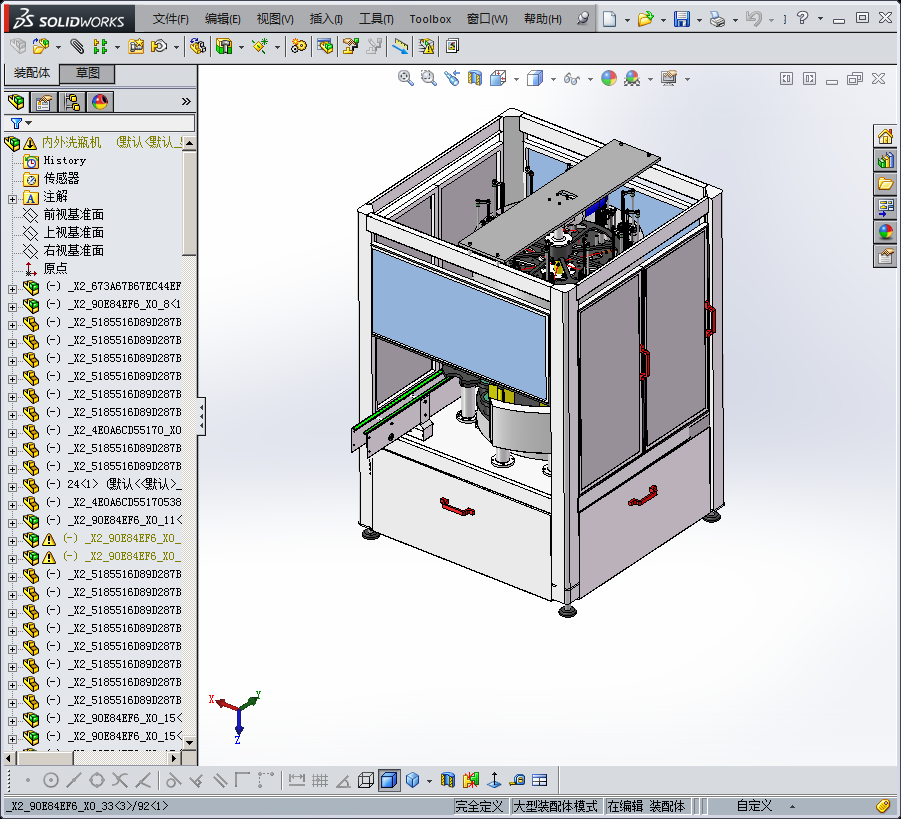Click the View Orientation icon
This screenshot has width=901, height=819.
[x=498, y=78]
